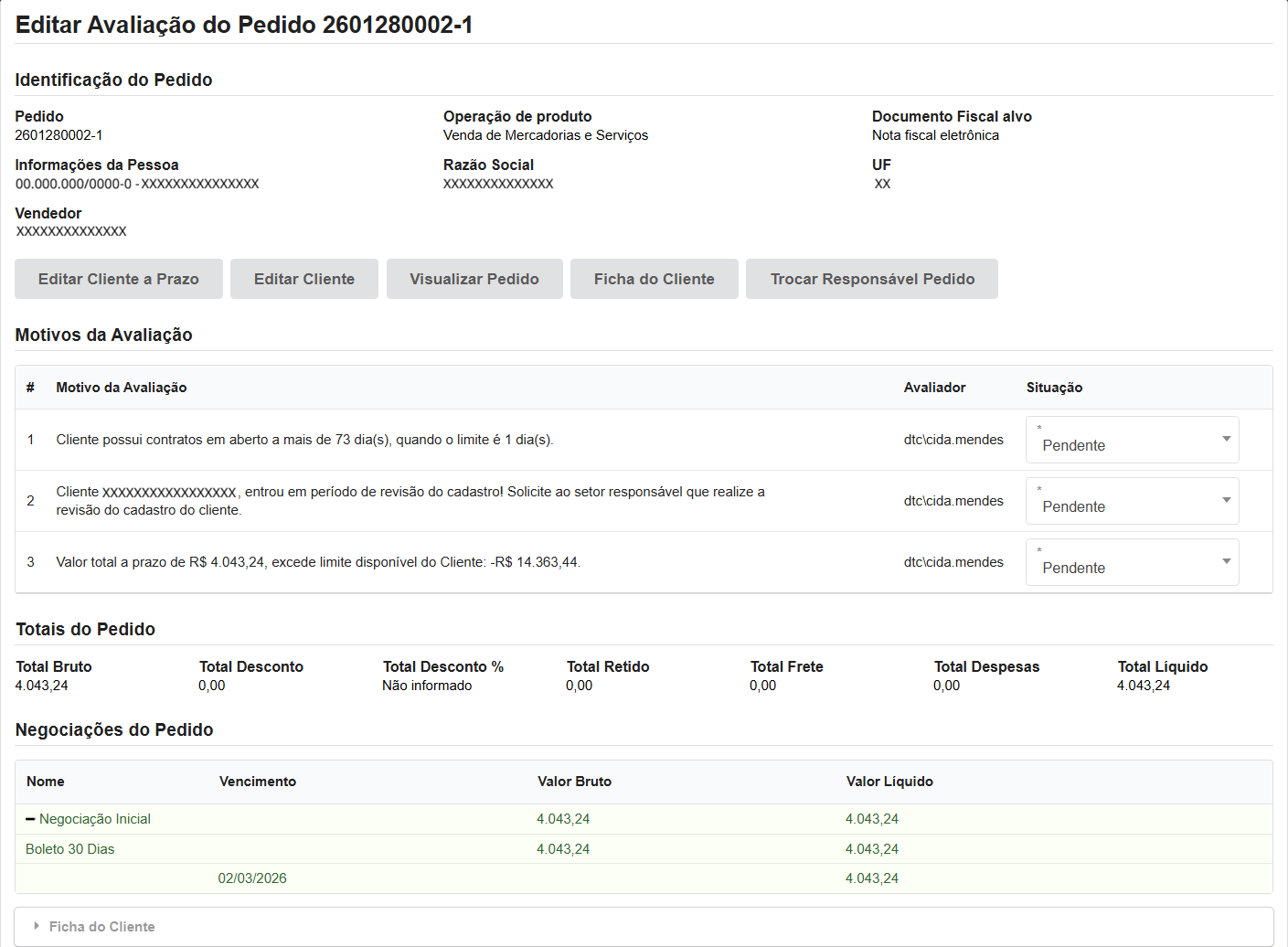The height and width of the screenshot is (947, 1288).
Task: Open Visualizar Pedido
Action: point(474,279)
